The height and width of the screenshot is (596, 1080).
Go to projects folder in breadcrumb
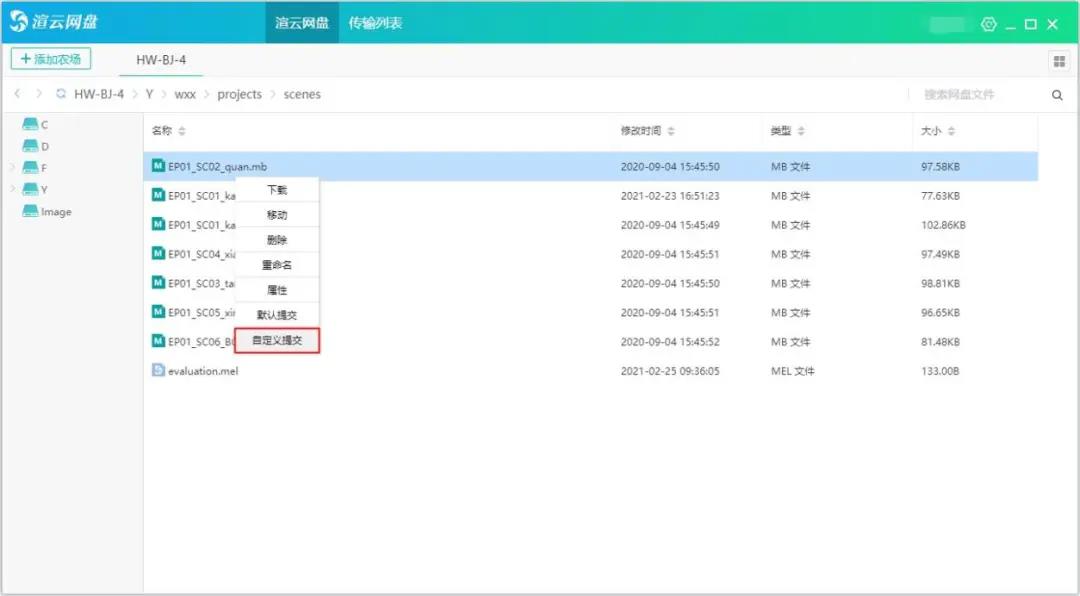coord(239,94)
